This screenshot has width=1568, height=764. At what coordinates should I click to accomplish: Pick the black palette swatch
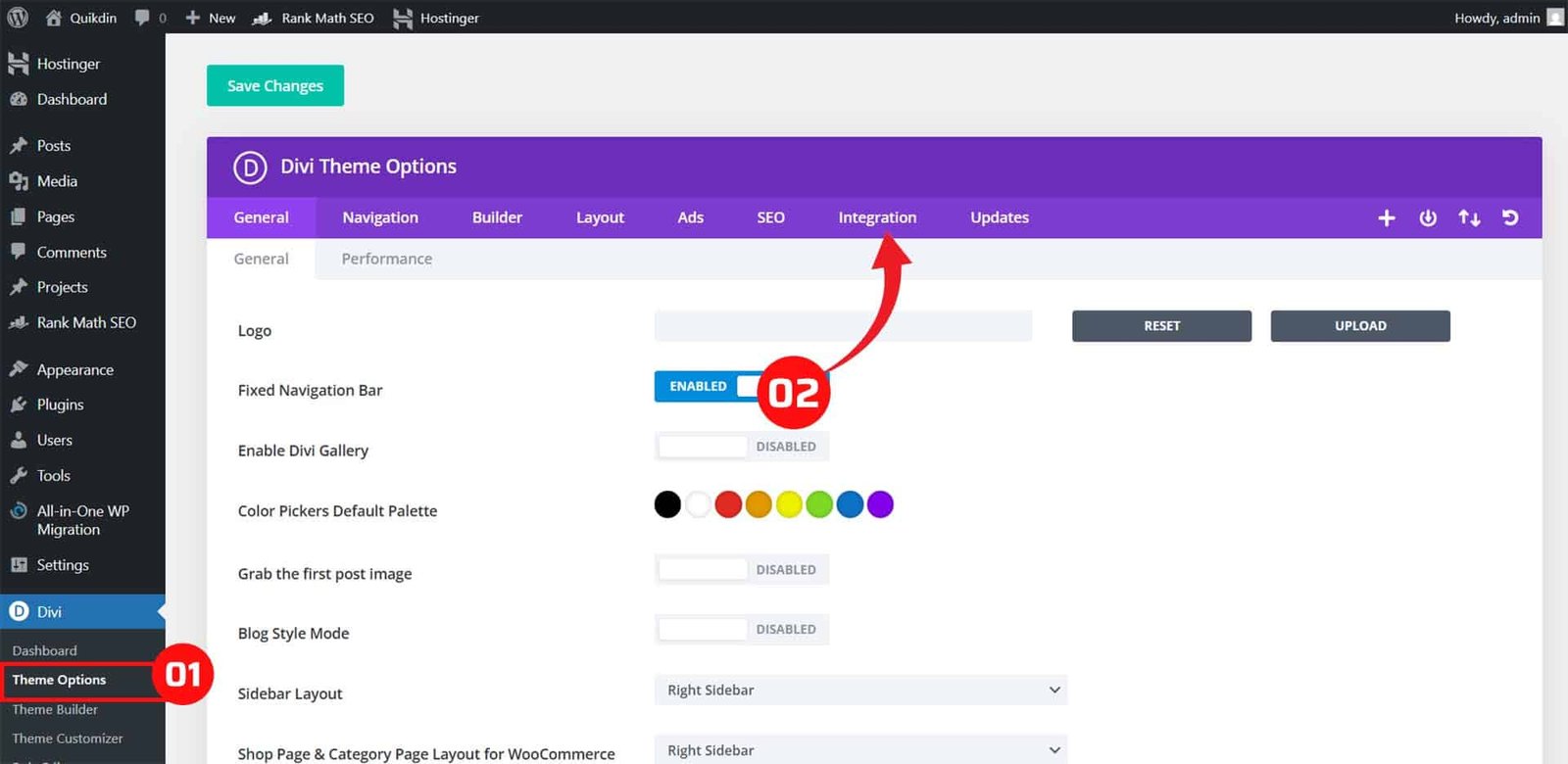point(667,504)
